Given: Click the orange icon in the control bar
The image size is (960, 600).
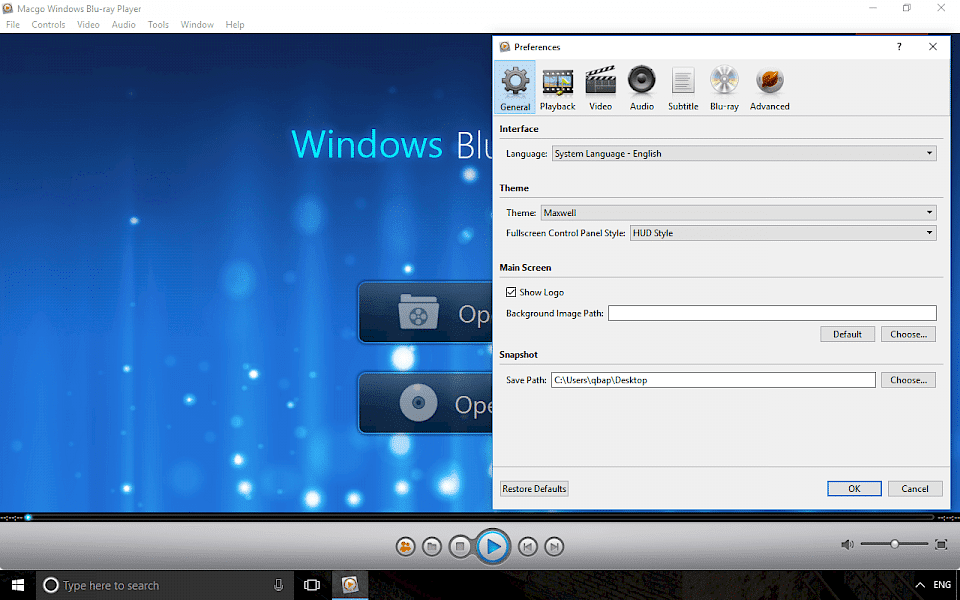Looking at the screenshot, I should pos(405,546).
